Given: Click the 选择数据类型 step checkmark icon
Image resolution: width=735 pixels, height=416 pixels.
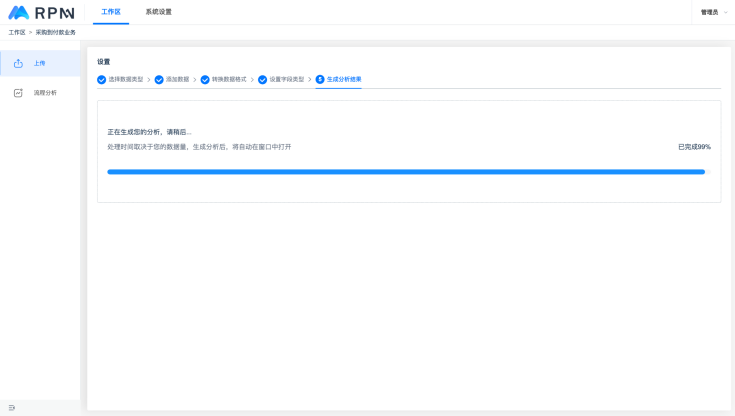Looking at the screenshot, I should click(x=101, y=79).
